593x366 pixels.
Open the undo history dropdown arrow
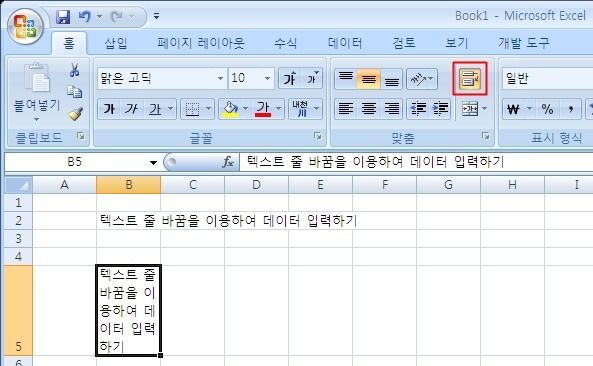click(99, 16)
